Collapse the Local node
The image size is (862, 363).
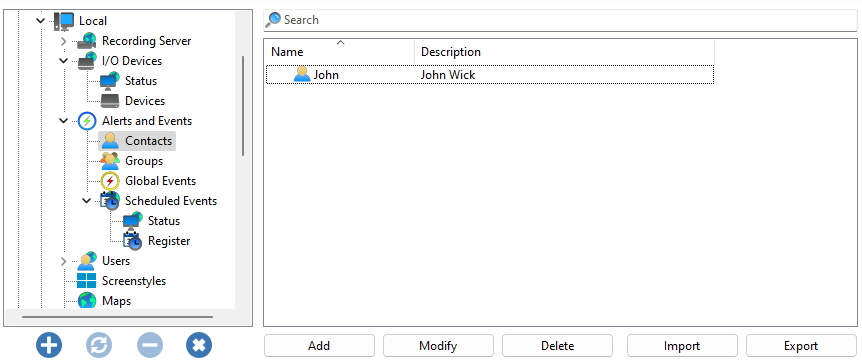point(40,21)
